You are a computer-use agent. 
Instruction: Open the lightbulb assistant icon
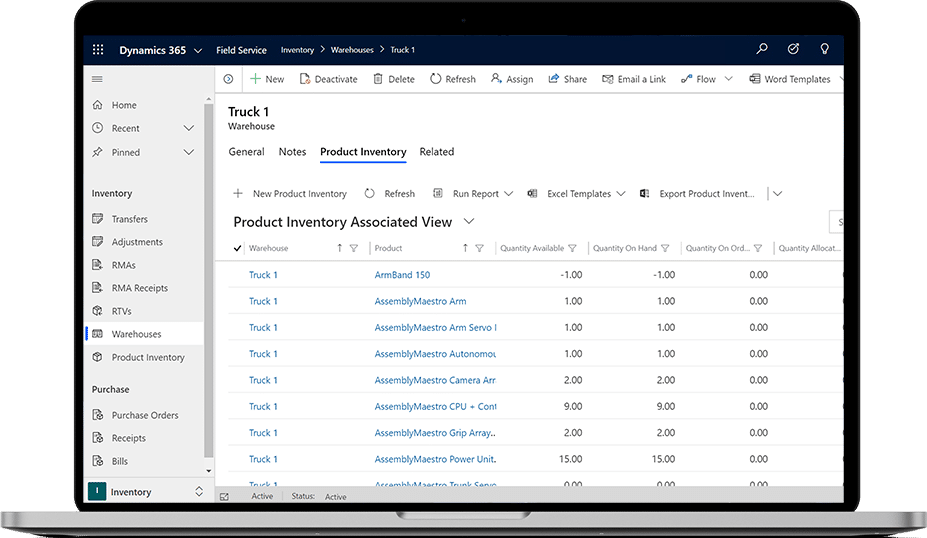point(824,49)
